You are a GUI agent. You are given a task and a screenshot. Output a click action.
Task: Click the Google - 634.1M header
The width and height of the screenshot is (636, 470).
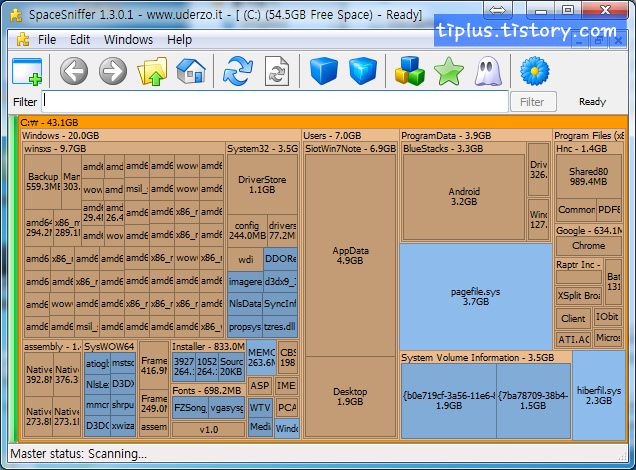pos(589,231)
